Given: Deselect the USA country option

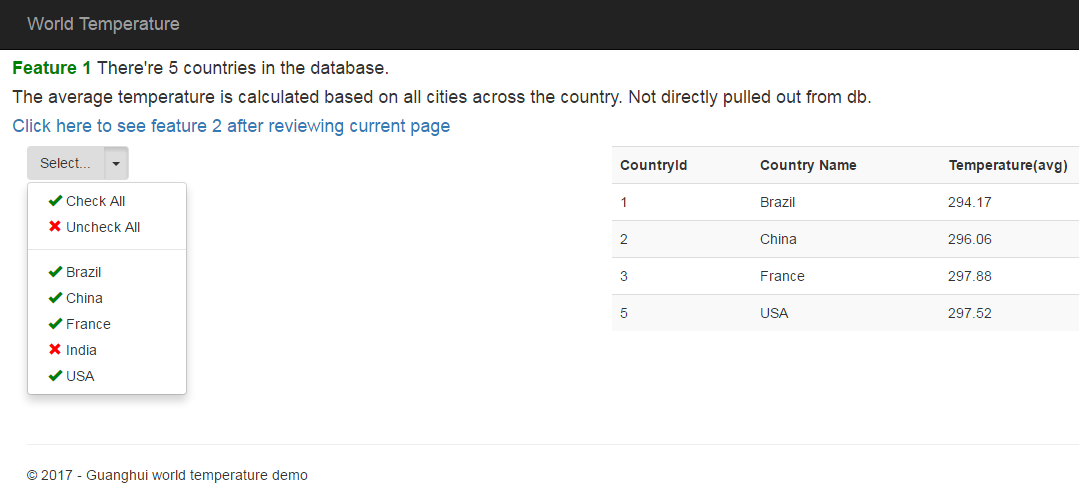Looking at the screenshot, I should (x=80, y=376).
